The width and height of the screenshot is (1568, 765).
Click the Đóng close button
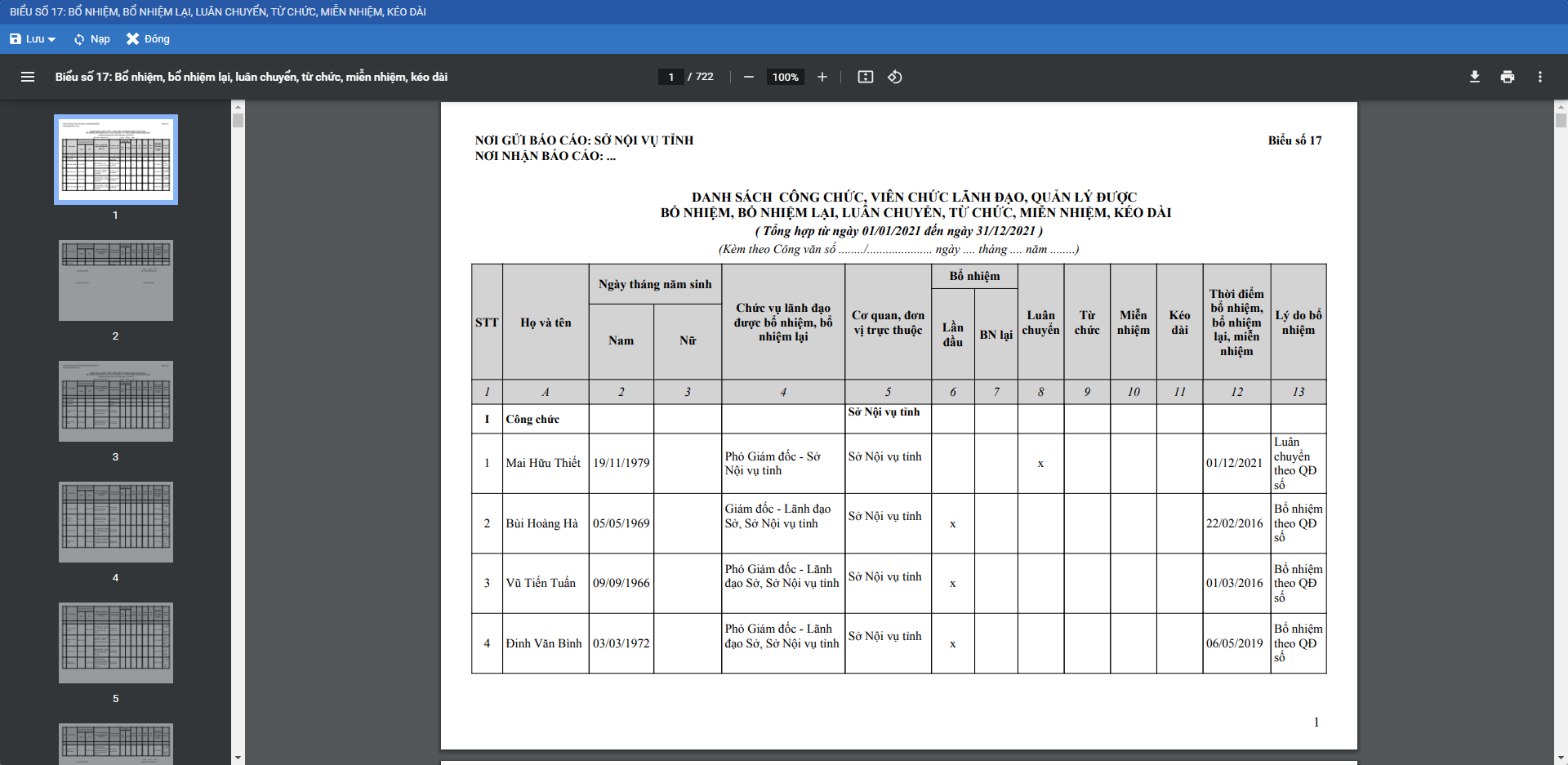pyautogui.click(x=148, y=39)
